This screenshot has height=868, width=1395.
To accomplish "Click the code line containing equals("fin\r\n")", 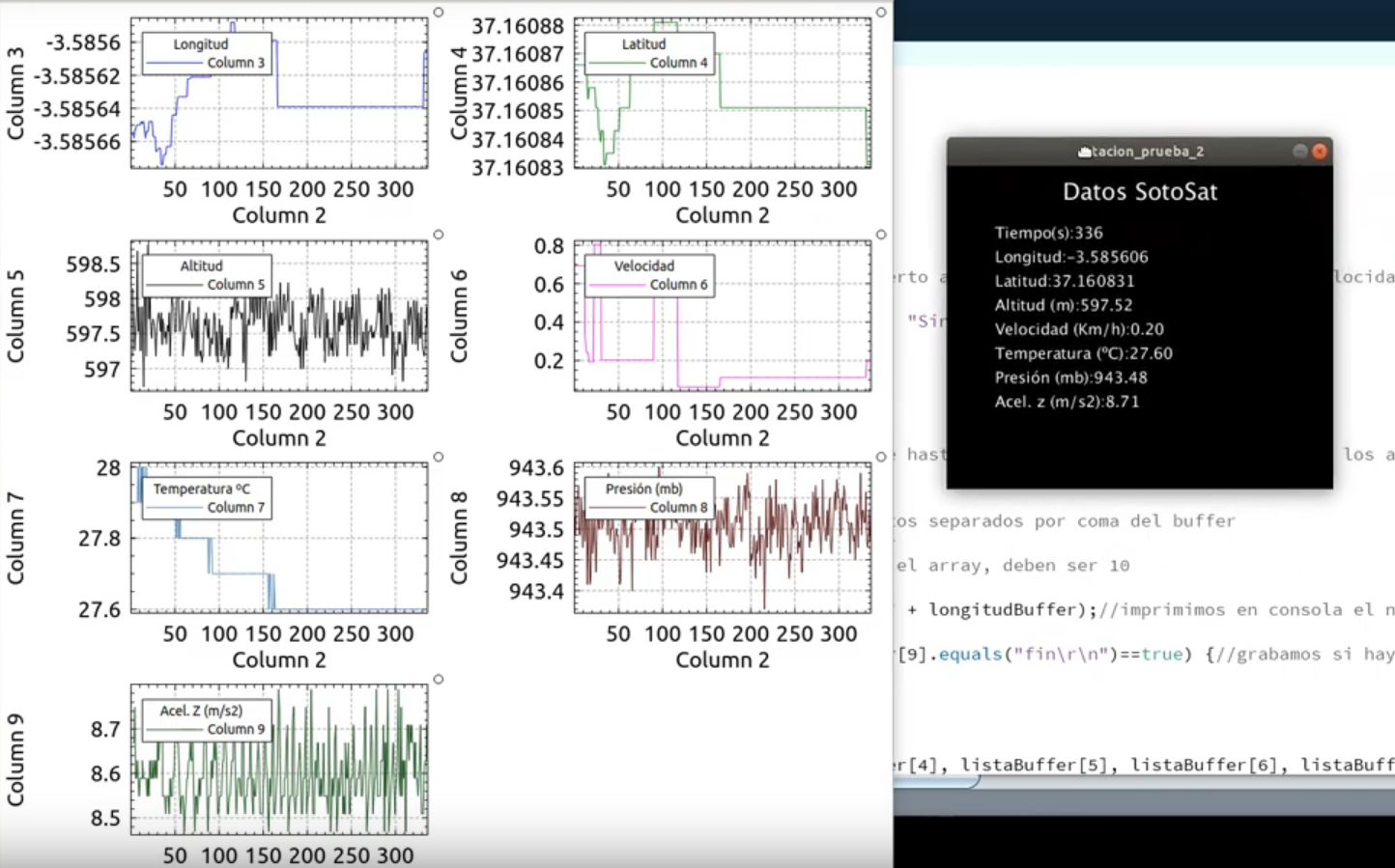I will [x=1145, y=654].
